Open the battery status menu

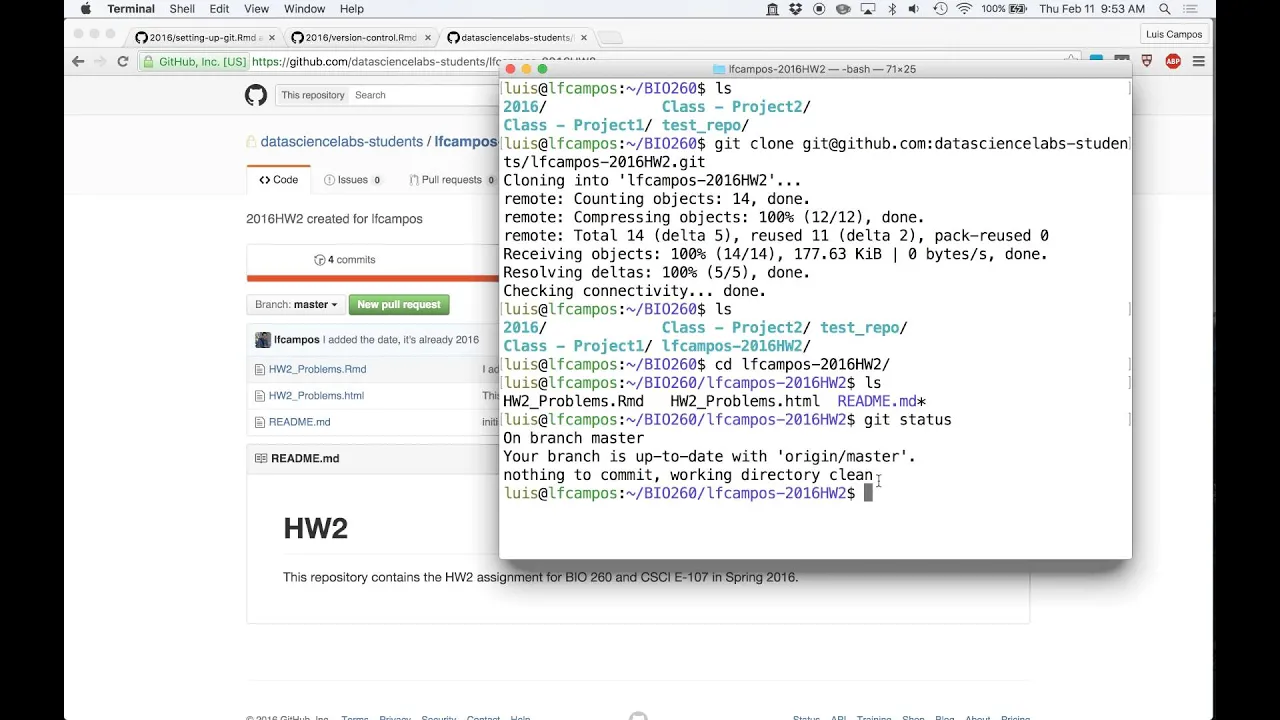coord(1003,9)
